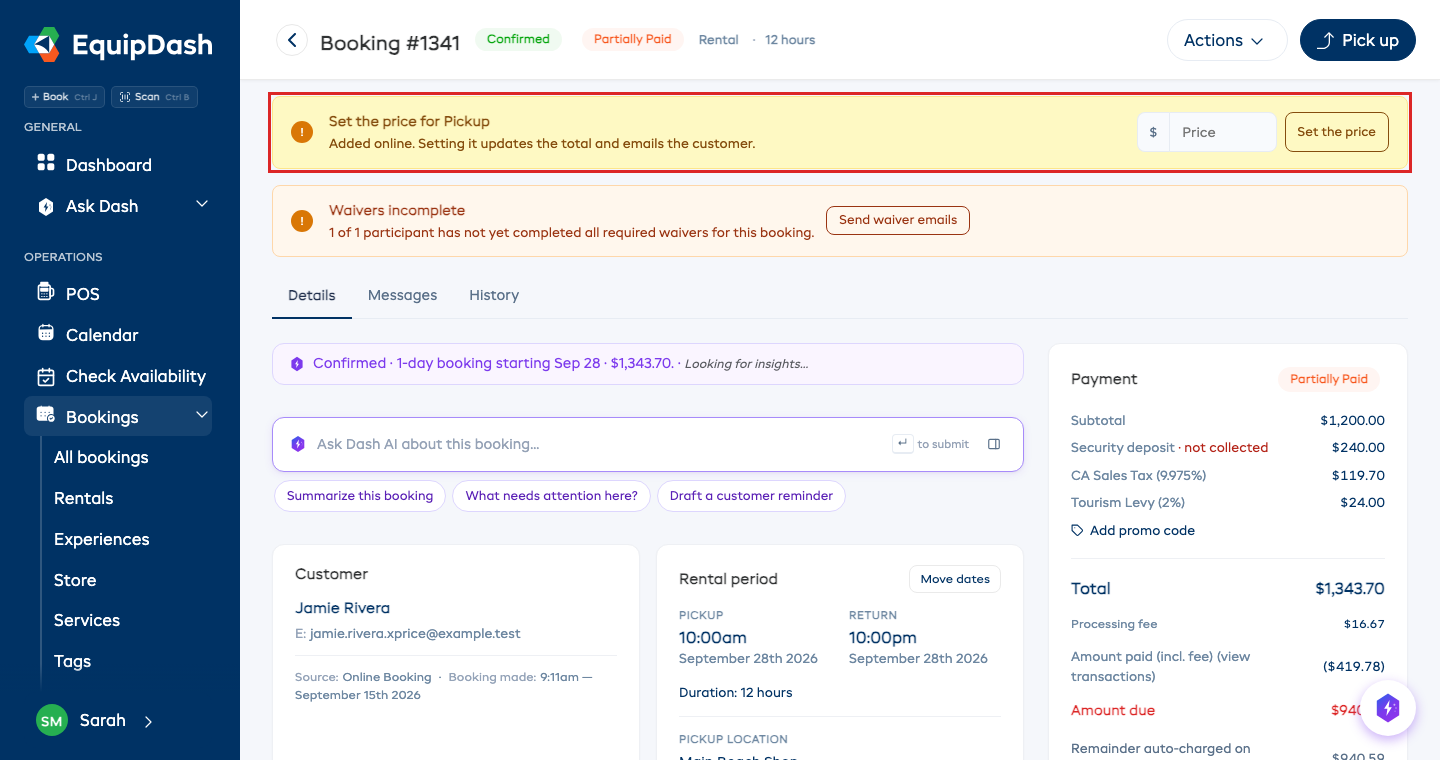
Task: Collapse the Bookings submenu chevron
Action: pos(202,415)
